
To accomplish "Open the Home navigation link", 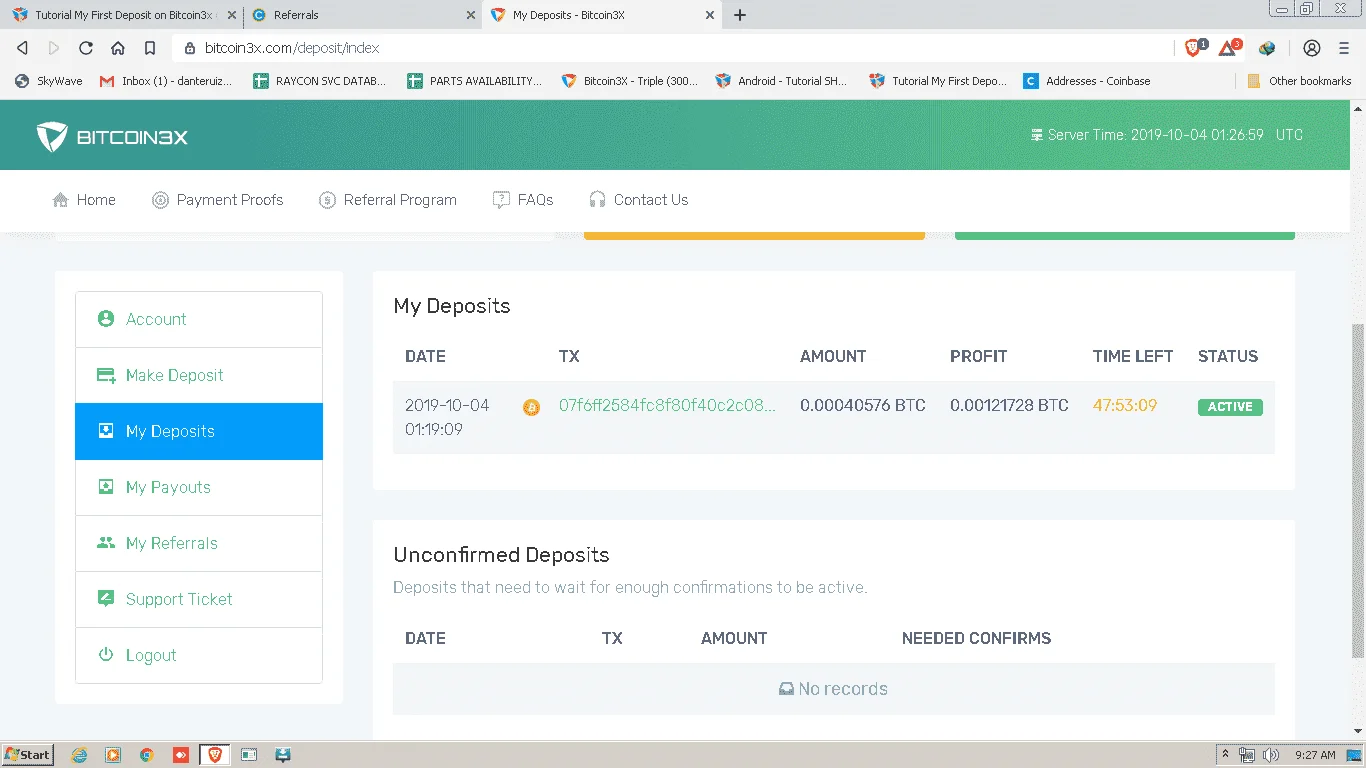I will [x=84, y=200].
